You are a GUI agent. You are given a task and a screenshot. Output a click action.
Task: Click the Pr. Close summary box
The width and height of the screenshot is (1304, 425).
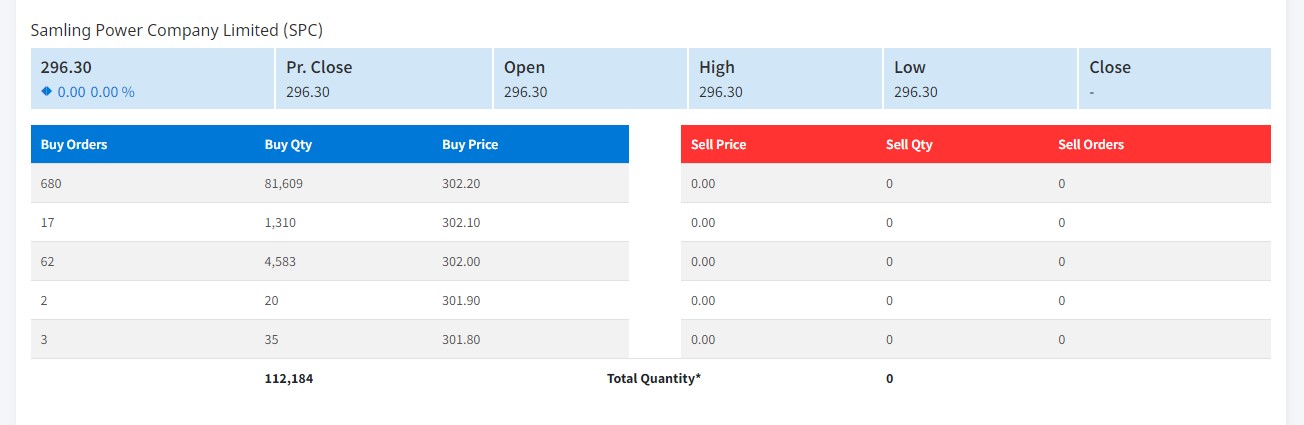(383, 78)
